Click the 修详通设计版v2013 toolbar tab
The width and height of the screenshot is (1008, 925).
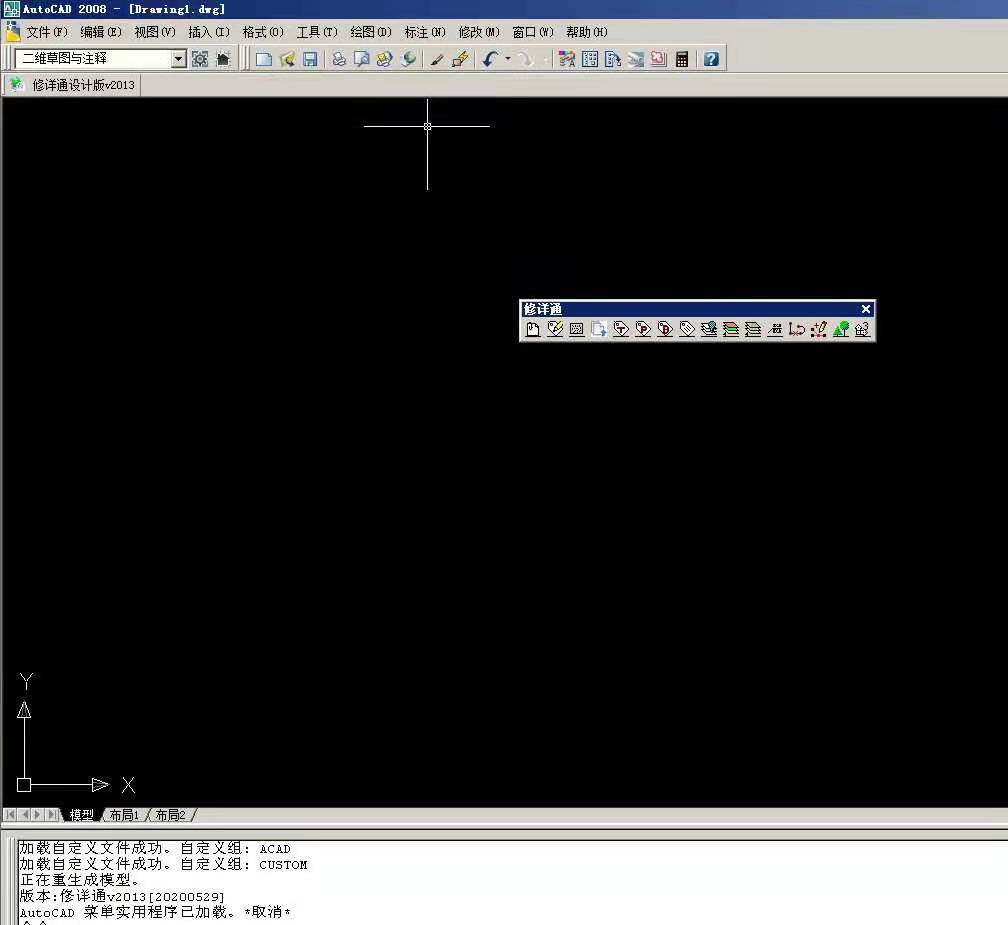tap(72, 85)
